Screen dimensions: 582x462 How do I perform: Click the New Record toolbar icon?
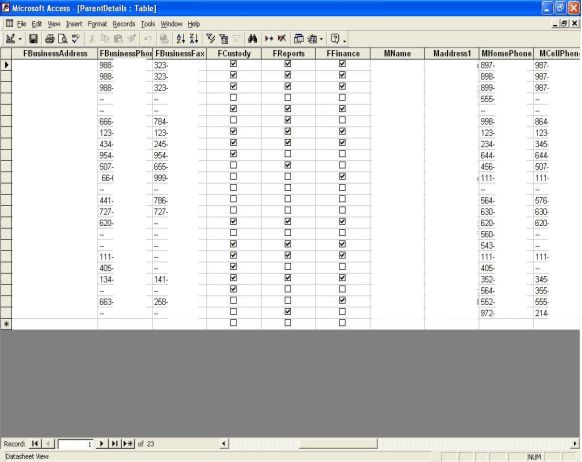point(269,39)
